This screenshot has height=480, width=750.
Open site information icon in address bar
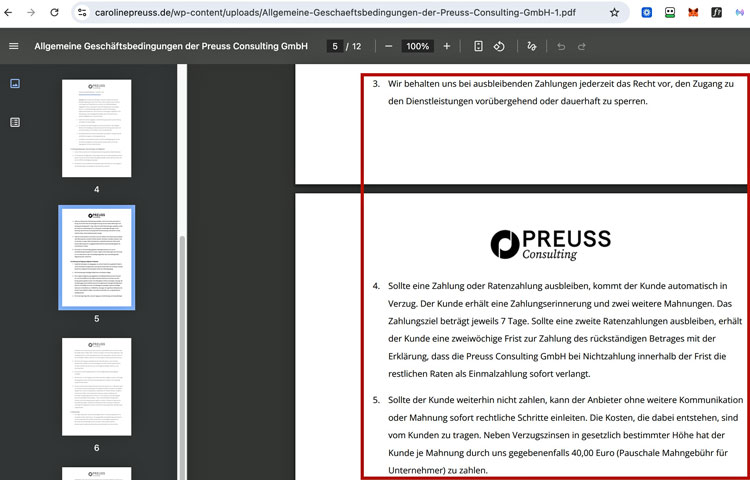click(82, 13)
